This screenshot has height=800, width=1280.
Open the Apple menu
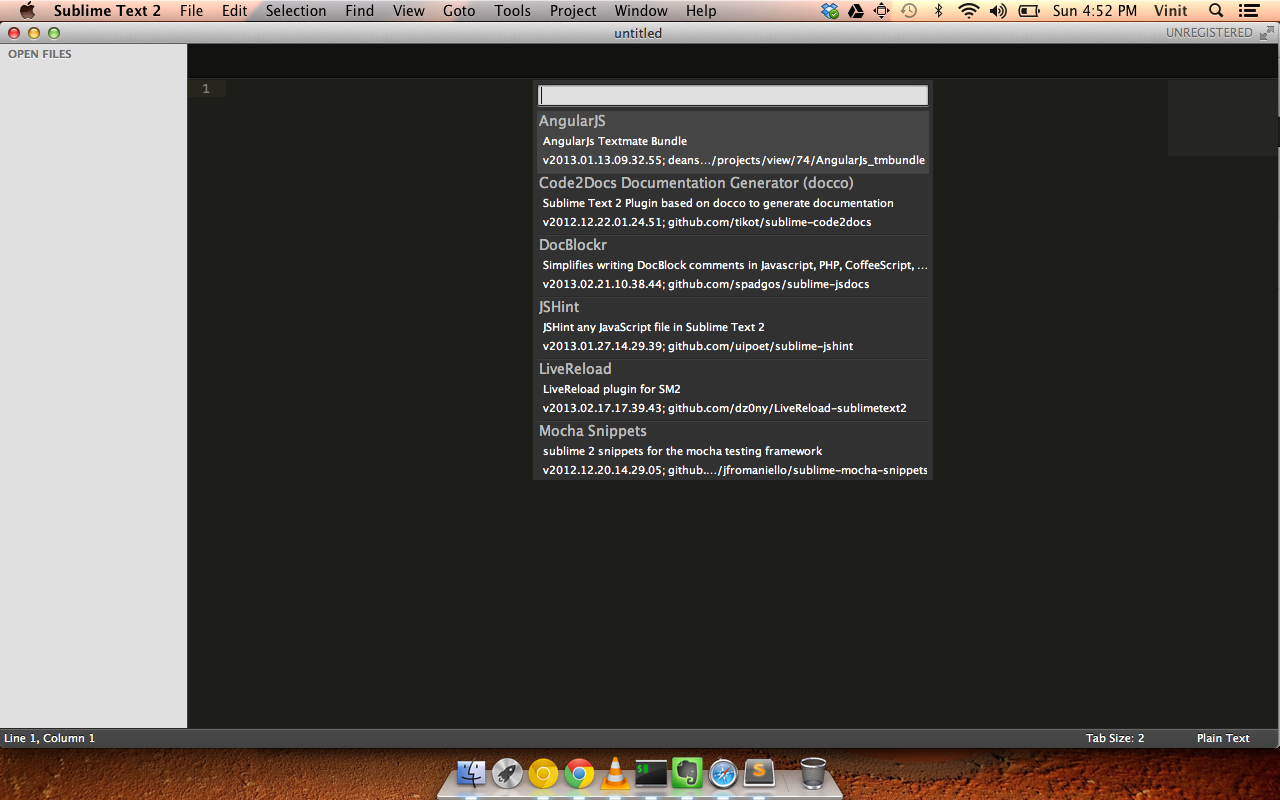click(27, 11)
